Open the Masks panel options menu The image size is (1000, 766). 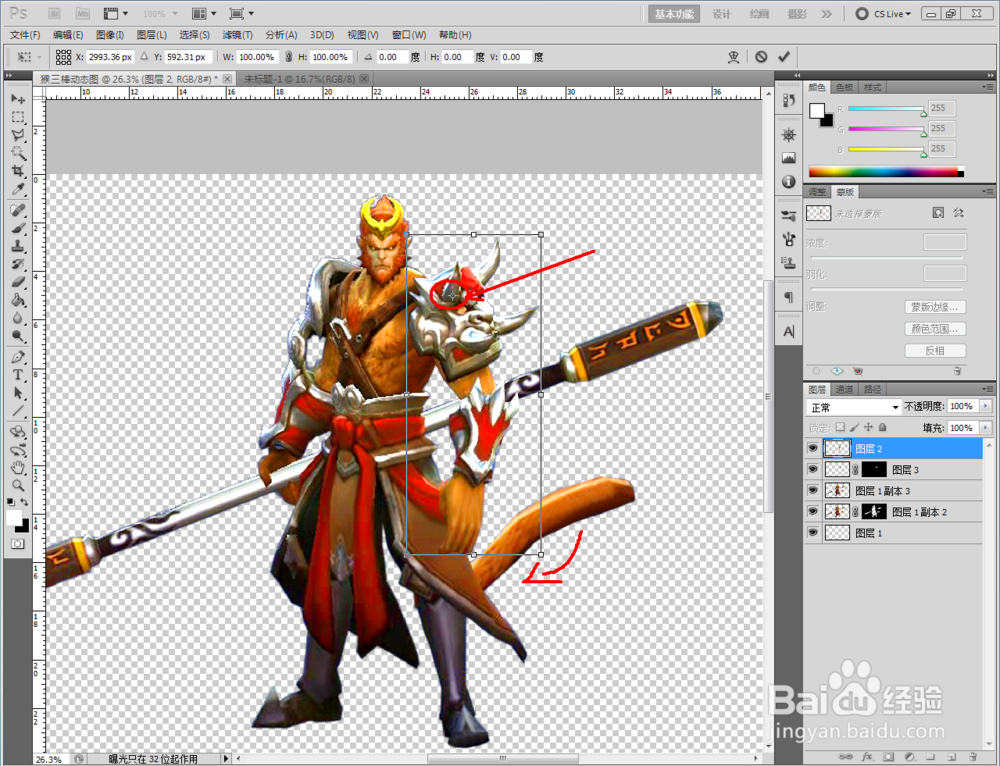tap(987, 191)
